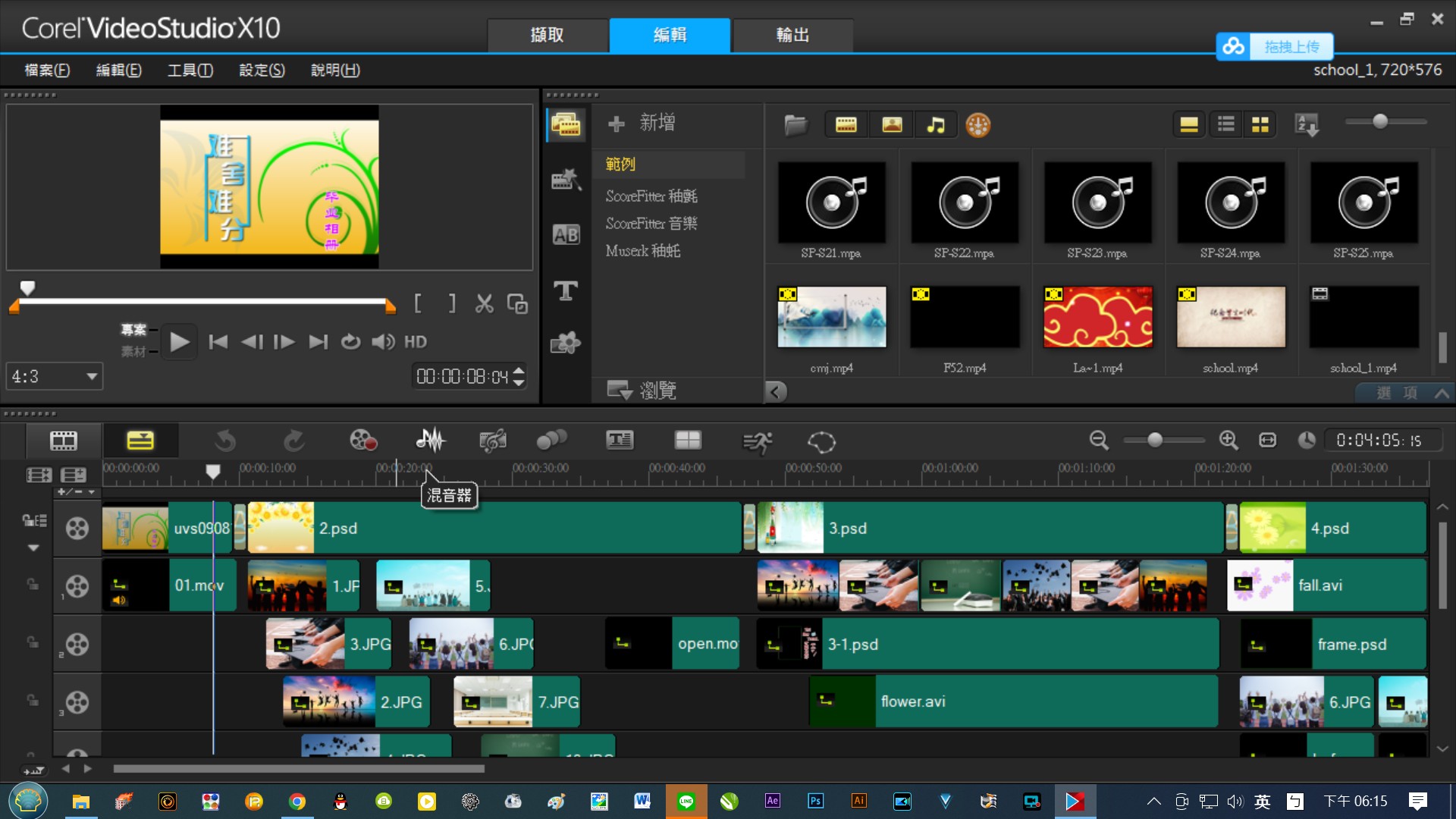
Task: Open the Subtitle Editor tool
Action: click(x=620, y=440)
